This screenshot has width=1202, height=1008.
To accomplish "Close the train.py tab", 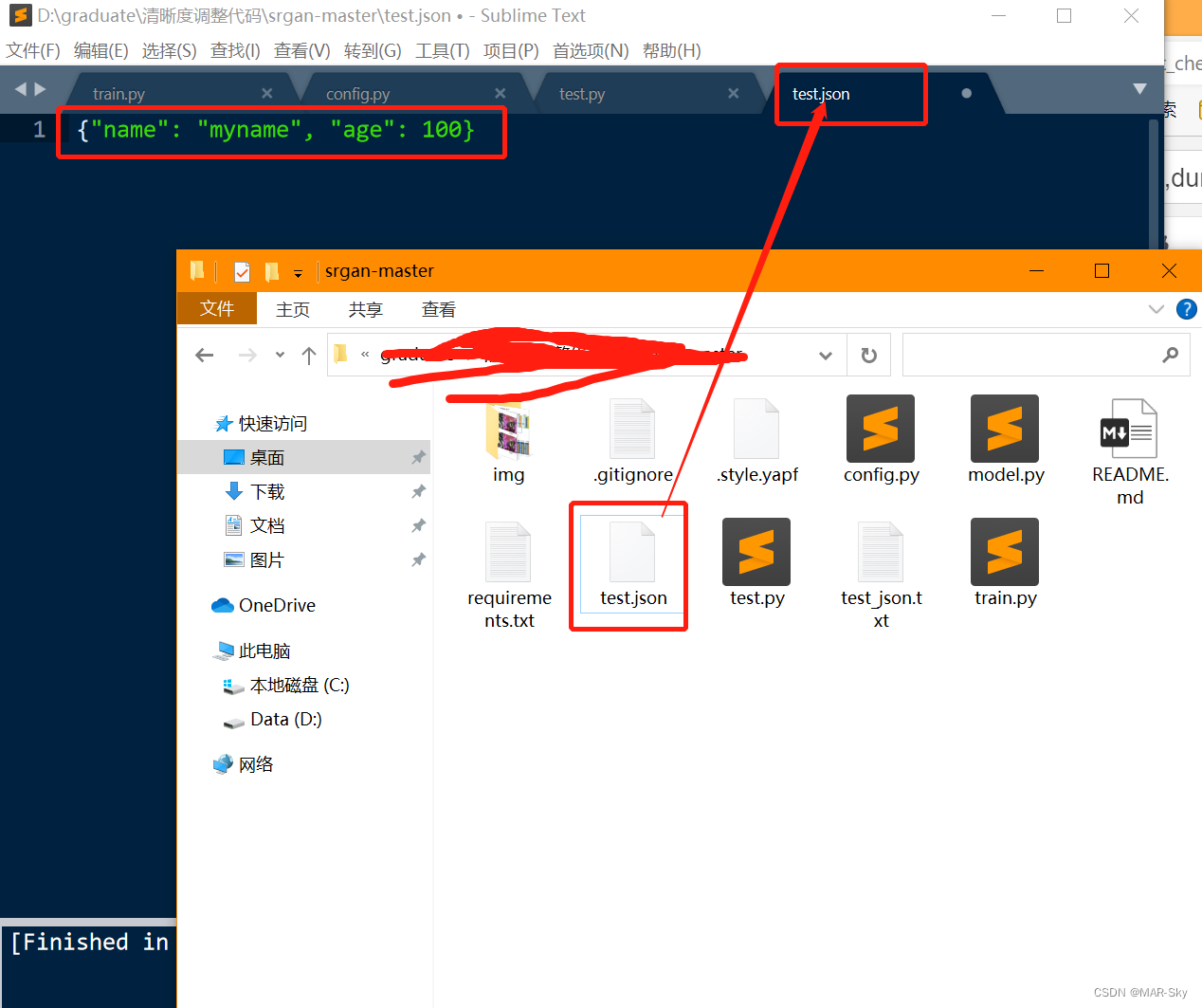I will (x=267, y=93).
